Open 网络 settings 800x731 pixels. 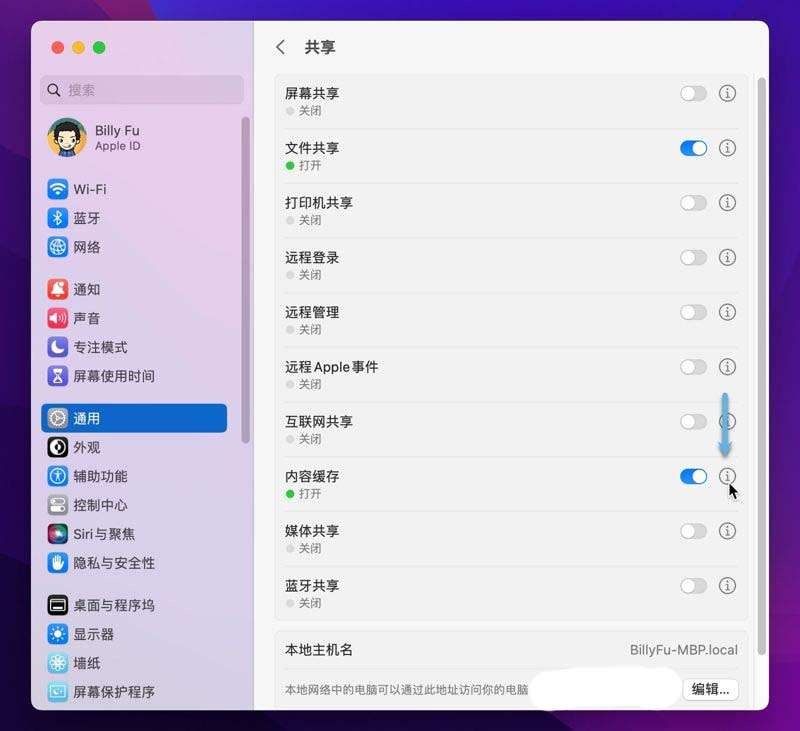(93, 247)
